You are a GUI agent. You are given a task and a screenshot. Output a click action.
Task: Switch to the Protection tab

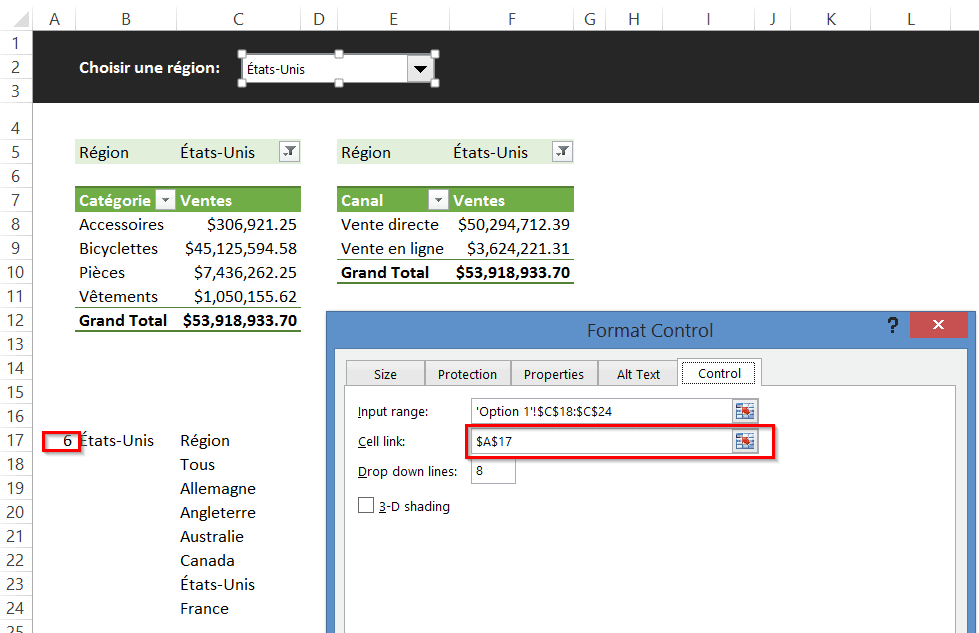(x=467, y=374)
